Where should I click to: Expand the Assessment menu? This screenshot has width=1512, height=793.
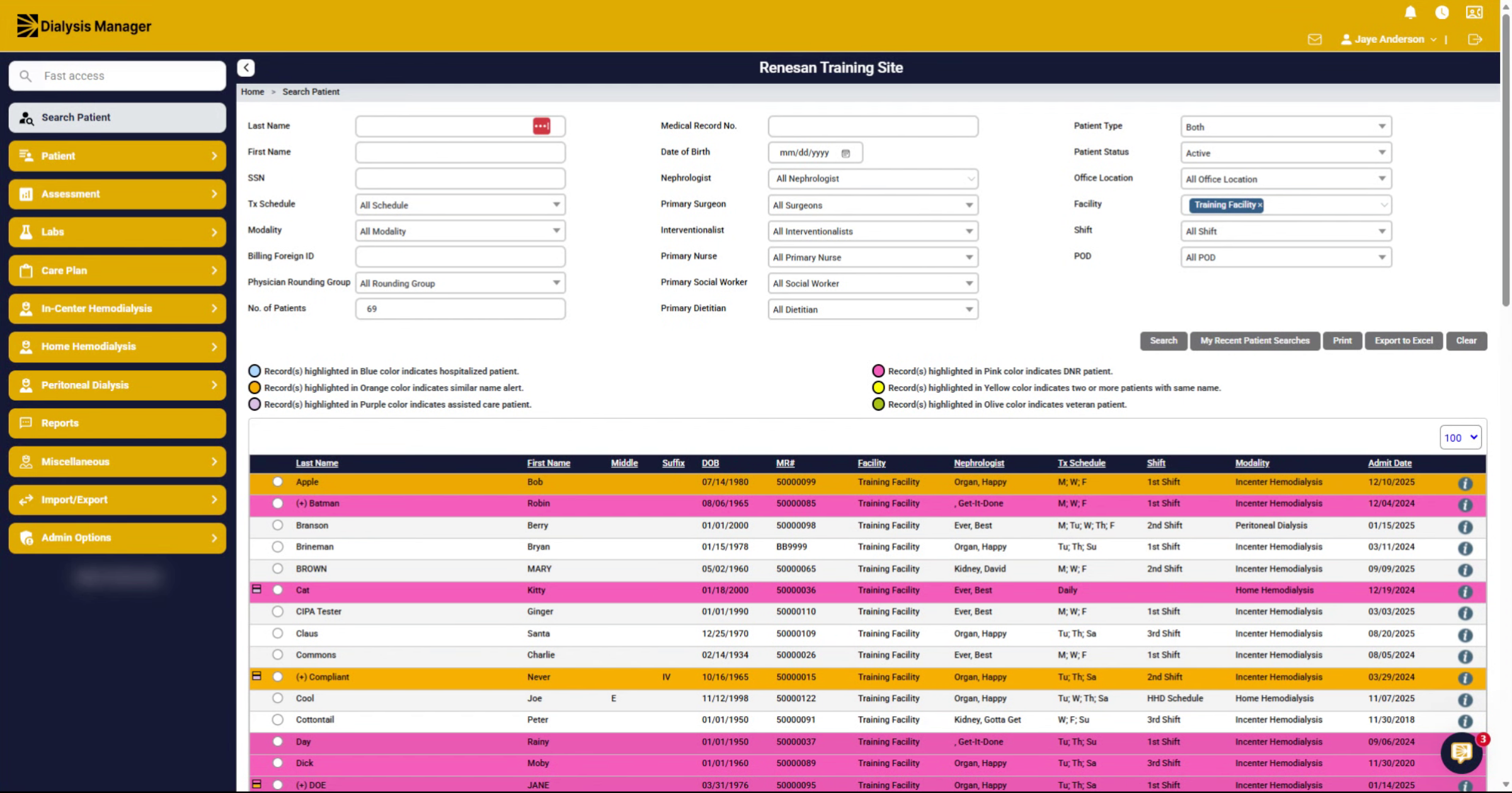point(117,194)
